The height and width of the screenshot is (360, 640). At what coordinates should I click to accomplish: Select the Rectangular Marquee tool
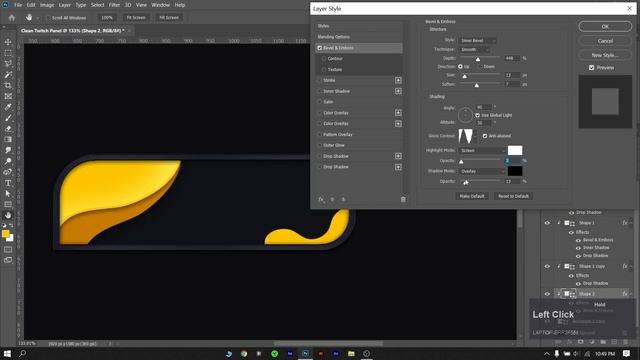pyautogui.click(x=8, y=53)
